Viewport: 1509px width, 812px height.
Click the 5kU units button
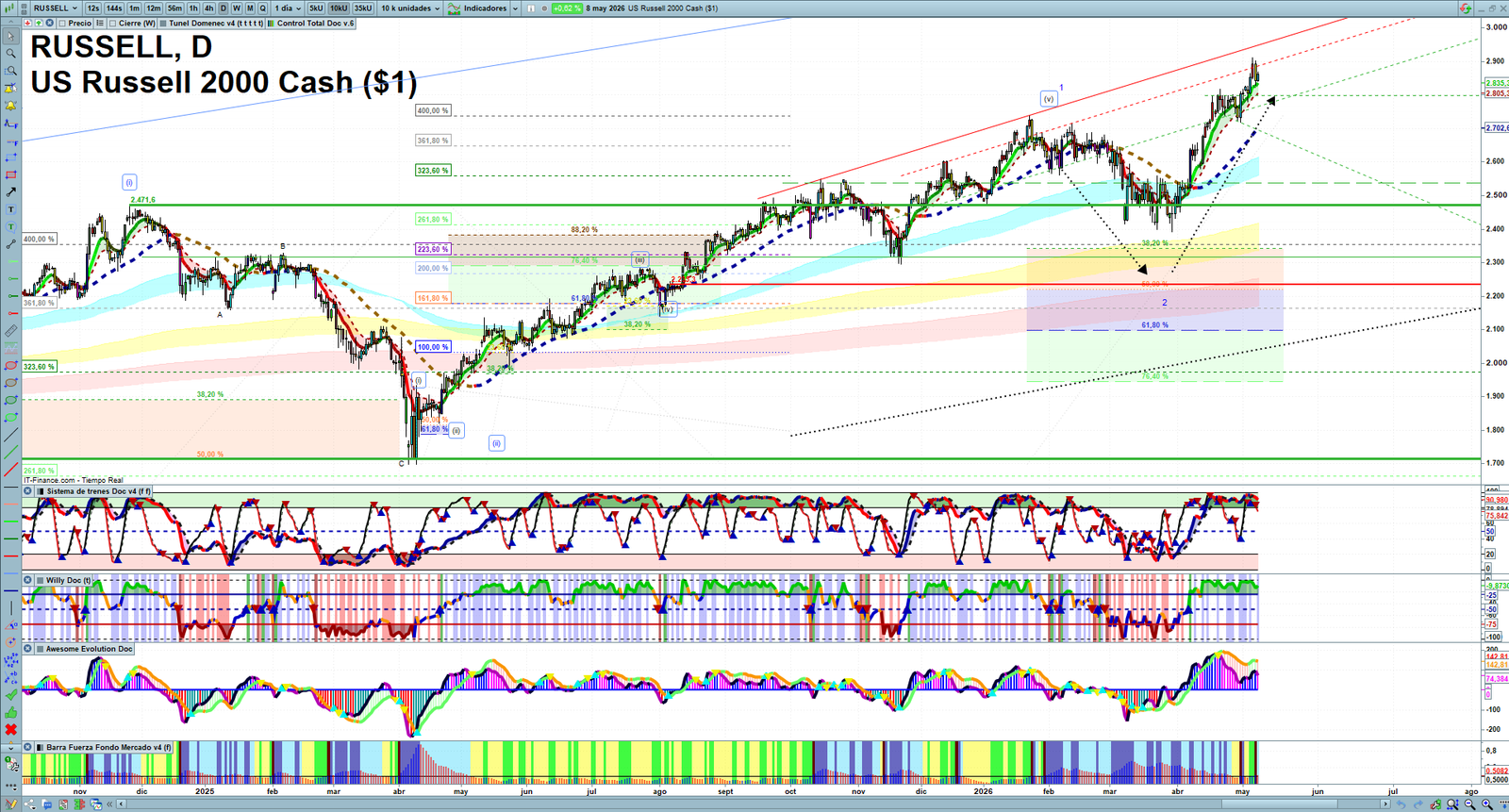click(x=316, y=8)
